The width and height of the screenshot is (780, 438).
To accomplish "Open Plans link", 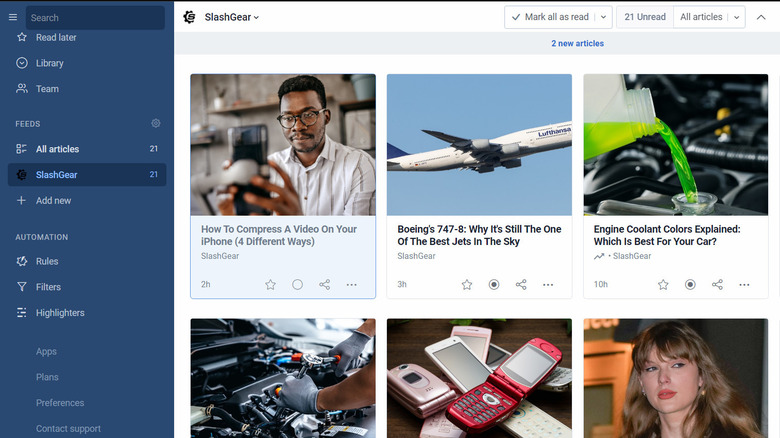I will pos(47,377).
